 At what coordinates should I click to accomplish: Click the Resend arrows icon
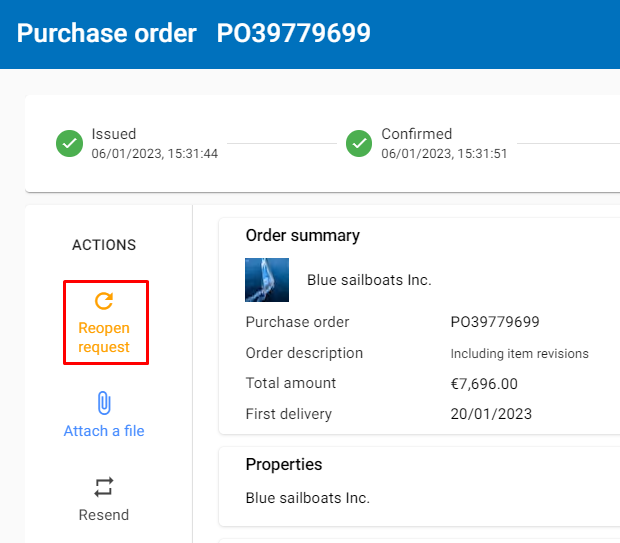pyautogui.click(x=104, y=487)
